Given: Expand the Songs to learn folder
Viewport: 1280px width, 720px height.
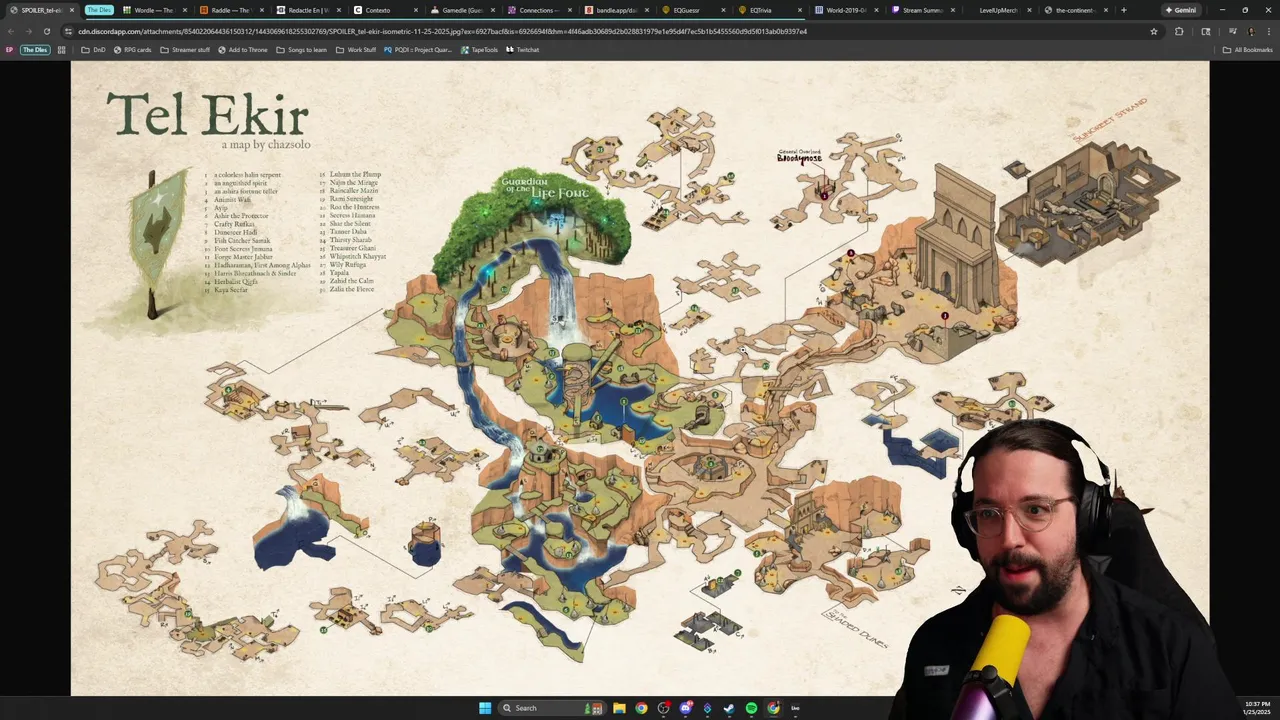Looking at the screenshot, I should (x=302, y=49).
